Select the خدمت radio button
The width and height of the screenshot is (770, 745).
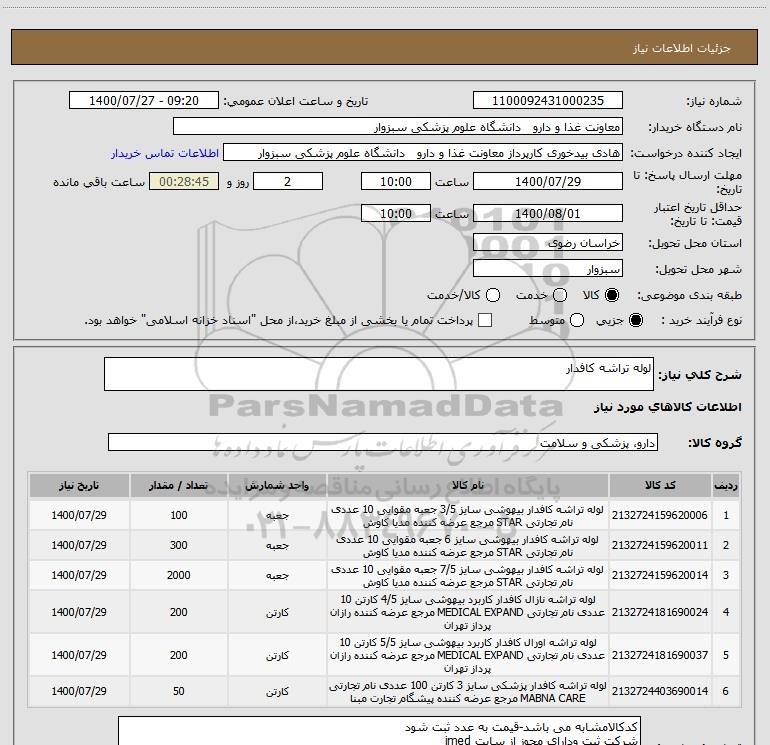(560, 295)
